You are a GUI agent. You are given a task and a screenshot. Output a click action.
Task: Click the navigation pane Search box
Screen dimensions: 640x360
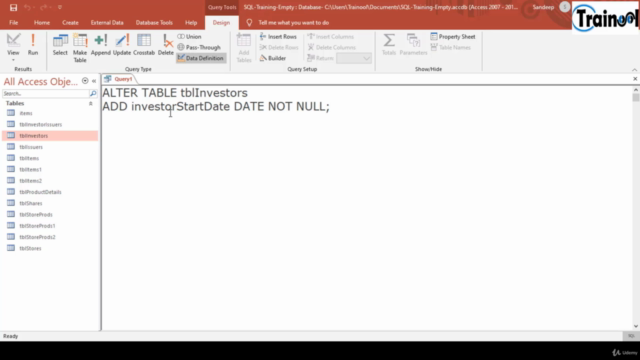click(46, 93)
